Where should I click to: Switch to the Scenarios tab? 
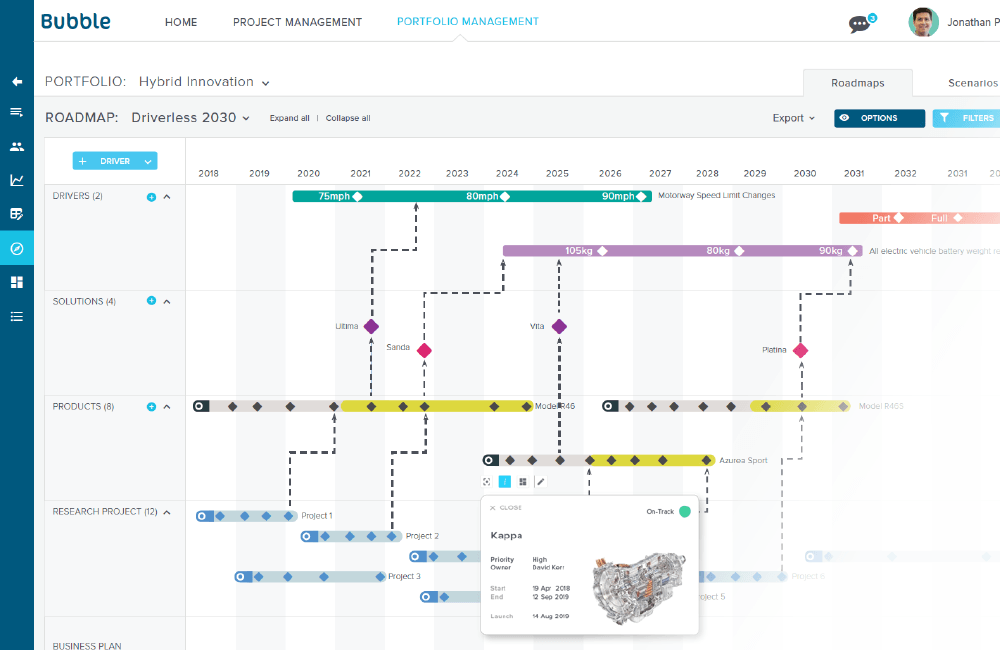(x=973, y=83)
